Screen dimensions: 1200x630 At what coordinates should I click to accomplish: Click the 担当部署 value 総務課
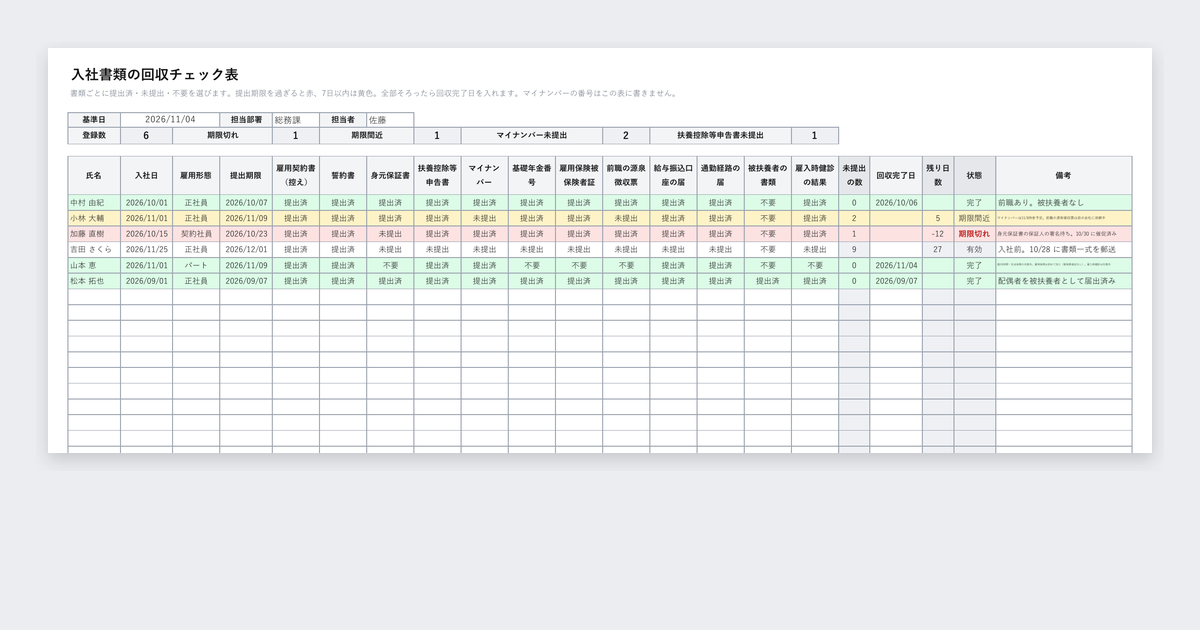pyautogui.click(x=295, y=119)
